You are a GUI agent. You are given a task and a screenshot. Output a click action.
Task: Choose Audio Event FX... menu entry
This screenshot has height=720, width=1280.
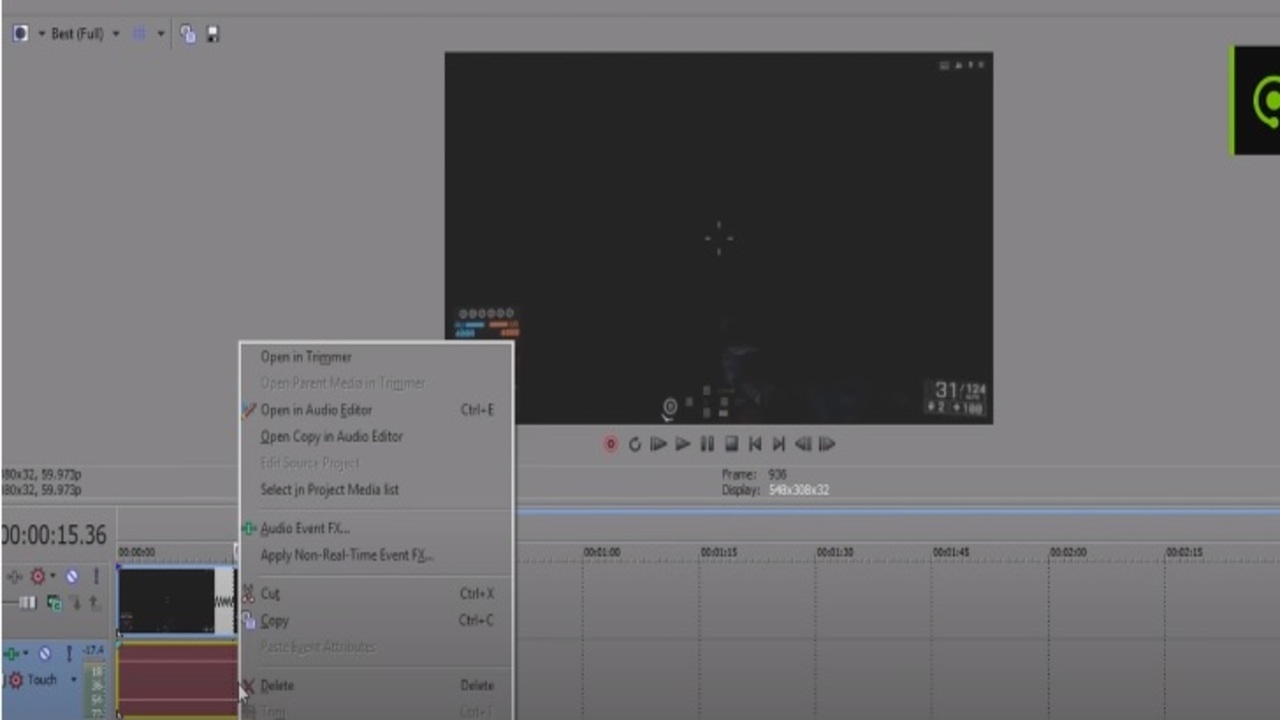376,528
